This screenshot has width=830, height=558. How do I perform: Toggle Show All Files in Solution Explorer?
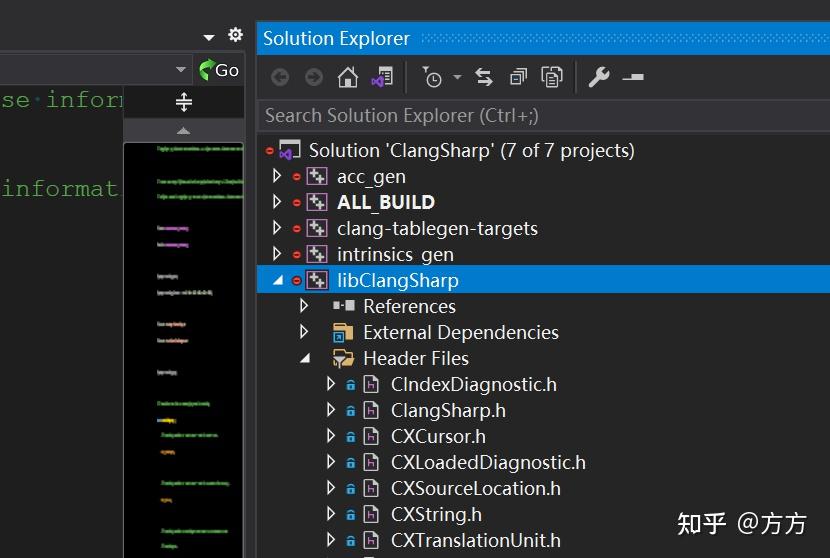pos(551,77)
